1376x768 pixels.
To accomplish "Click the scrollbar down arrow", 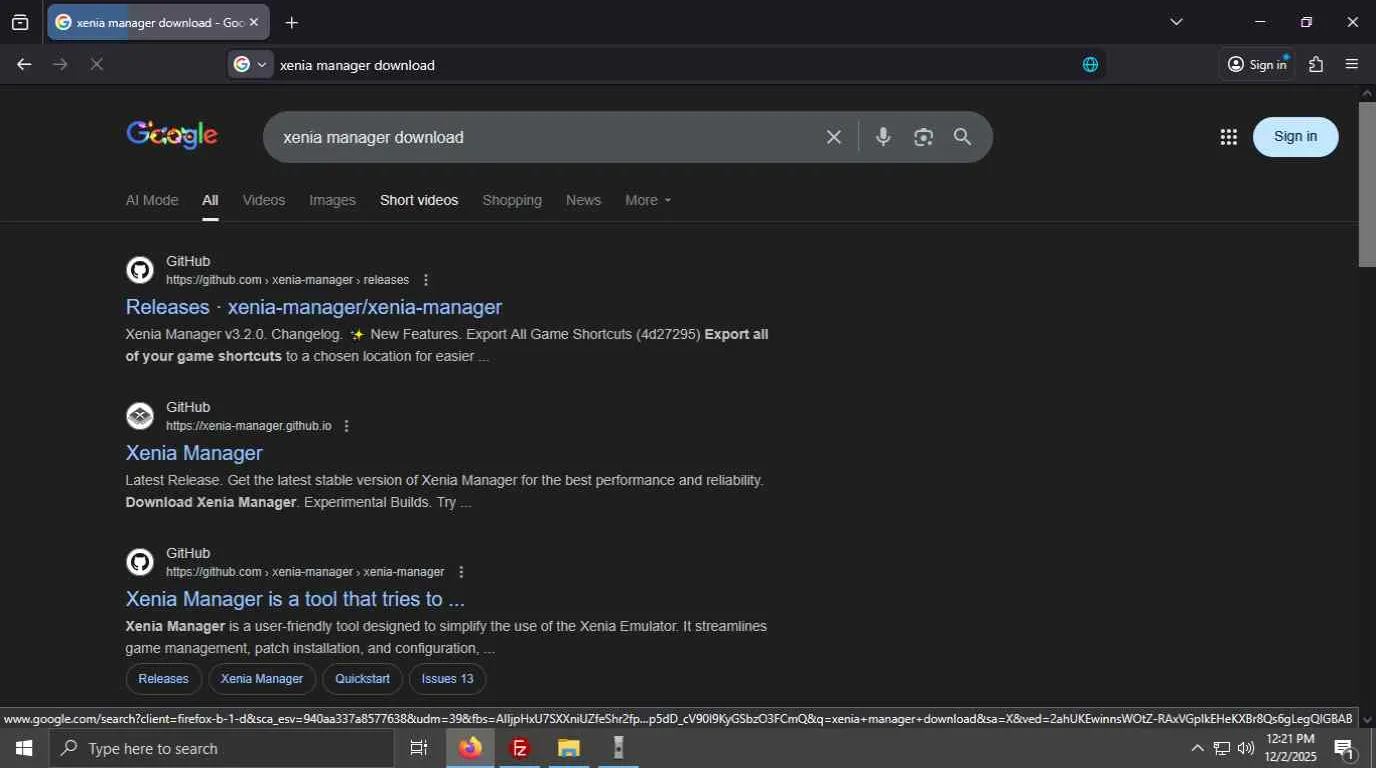I will tap(1367, 719).
